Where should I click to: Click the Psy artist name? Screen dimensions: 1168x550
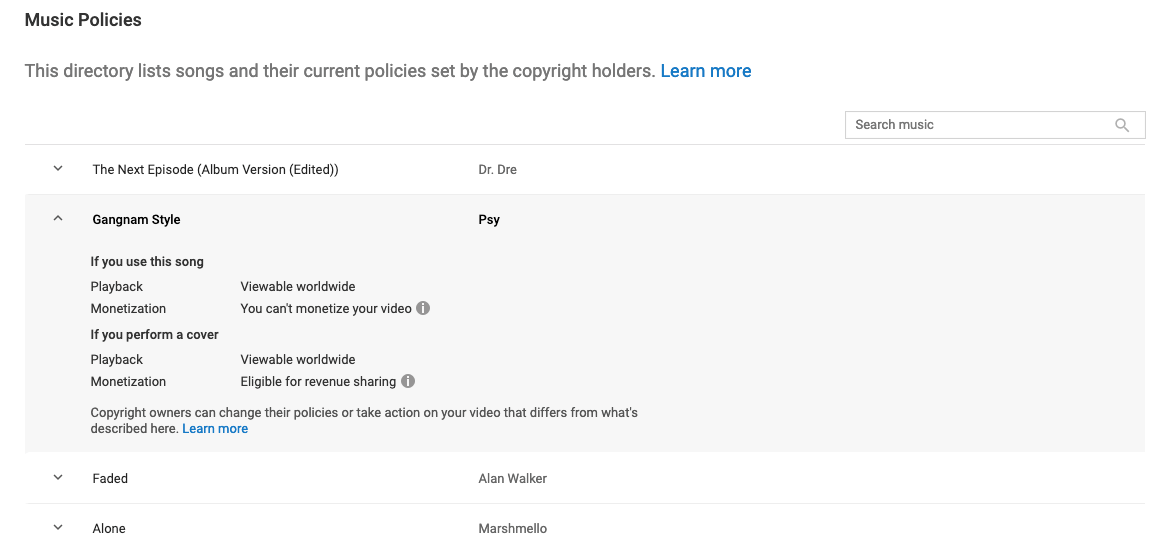tap(489, 220)
